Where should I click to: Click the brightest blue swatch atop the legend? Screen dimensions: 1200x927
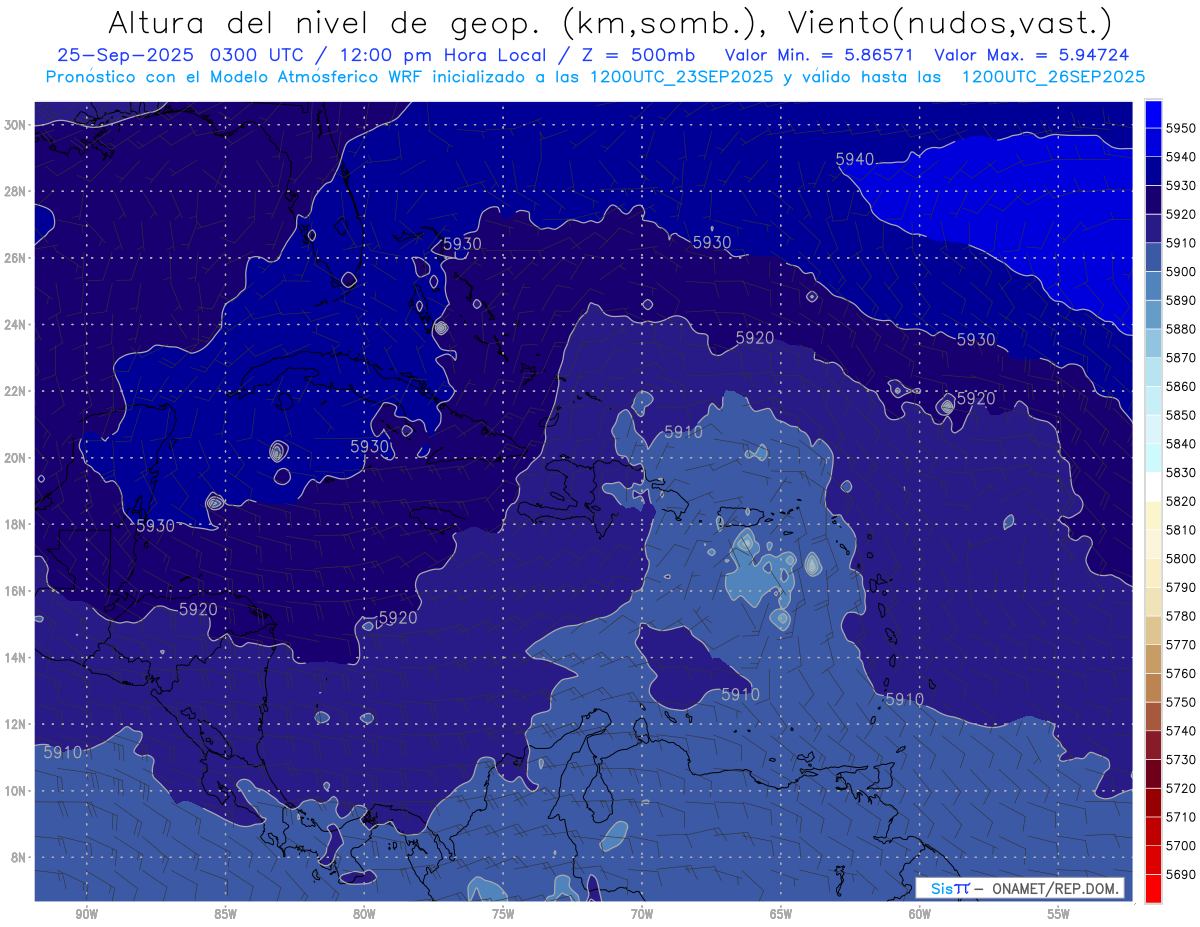tap(1153, 114)
